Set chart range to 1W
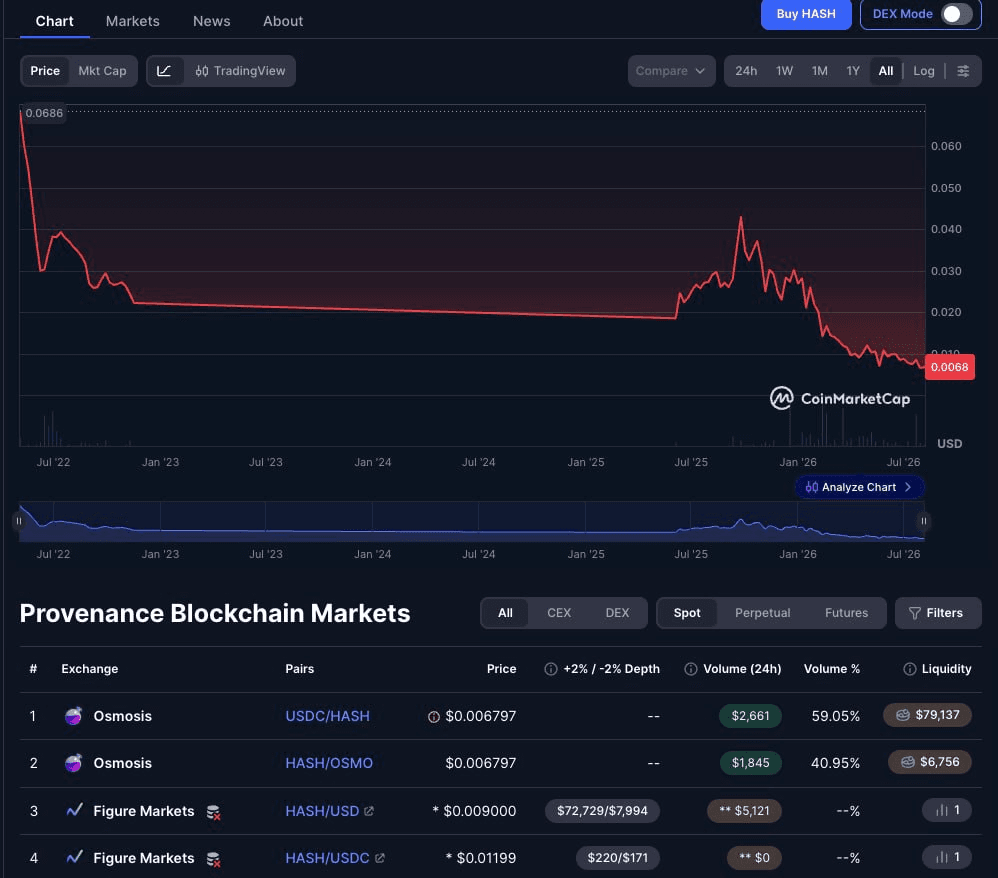This screenshot has height=878, width=998. [784, 71]
